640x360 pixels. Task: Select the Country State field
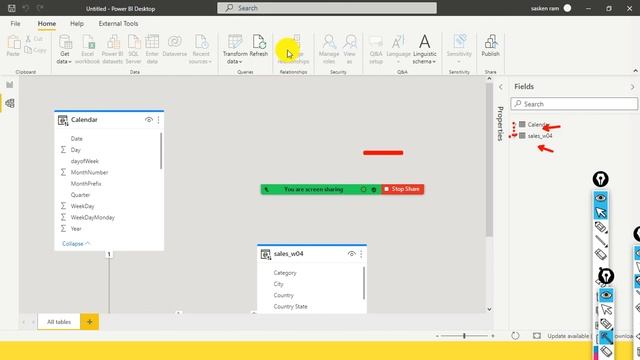[x=291, y=307]
